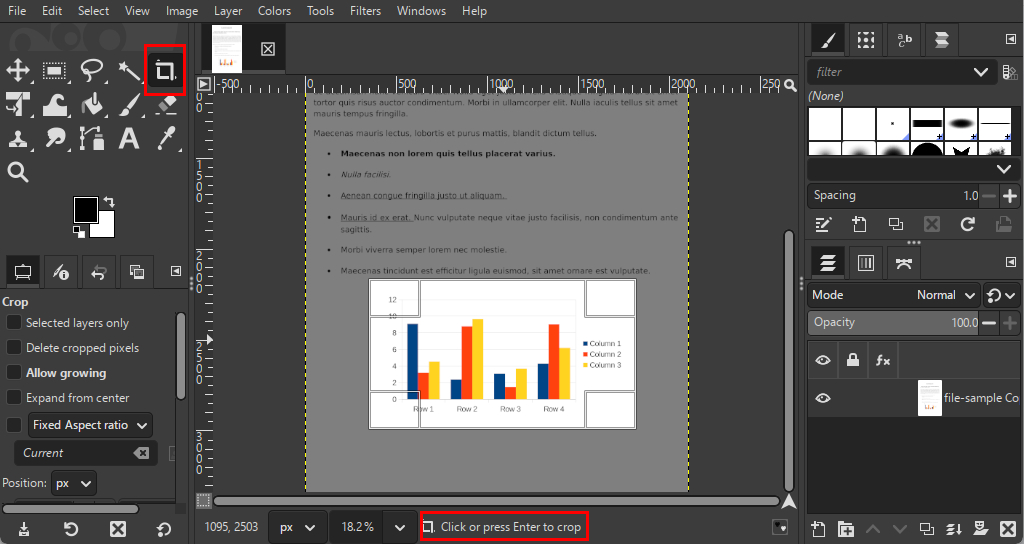Open status bar unit px dropdown
This screenshot has width=1024, height=544.
click(297, 527)
